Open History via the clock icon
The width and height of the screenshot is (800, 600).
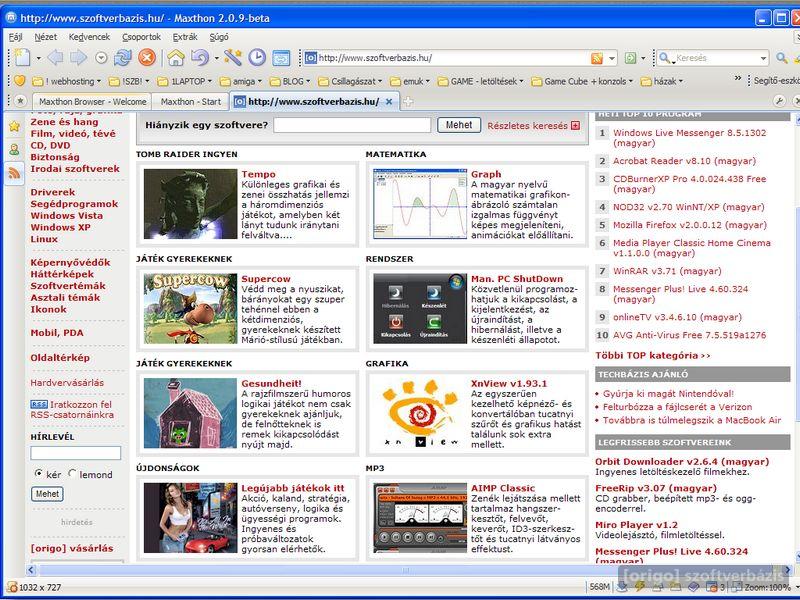tap(257, 58)
